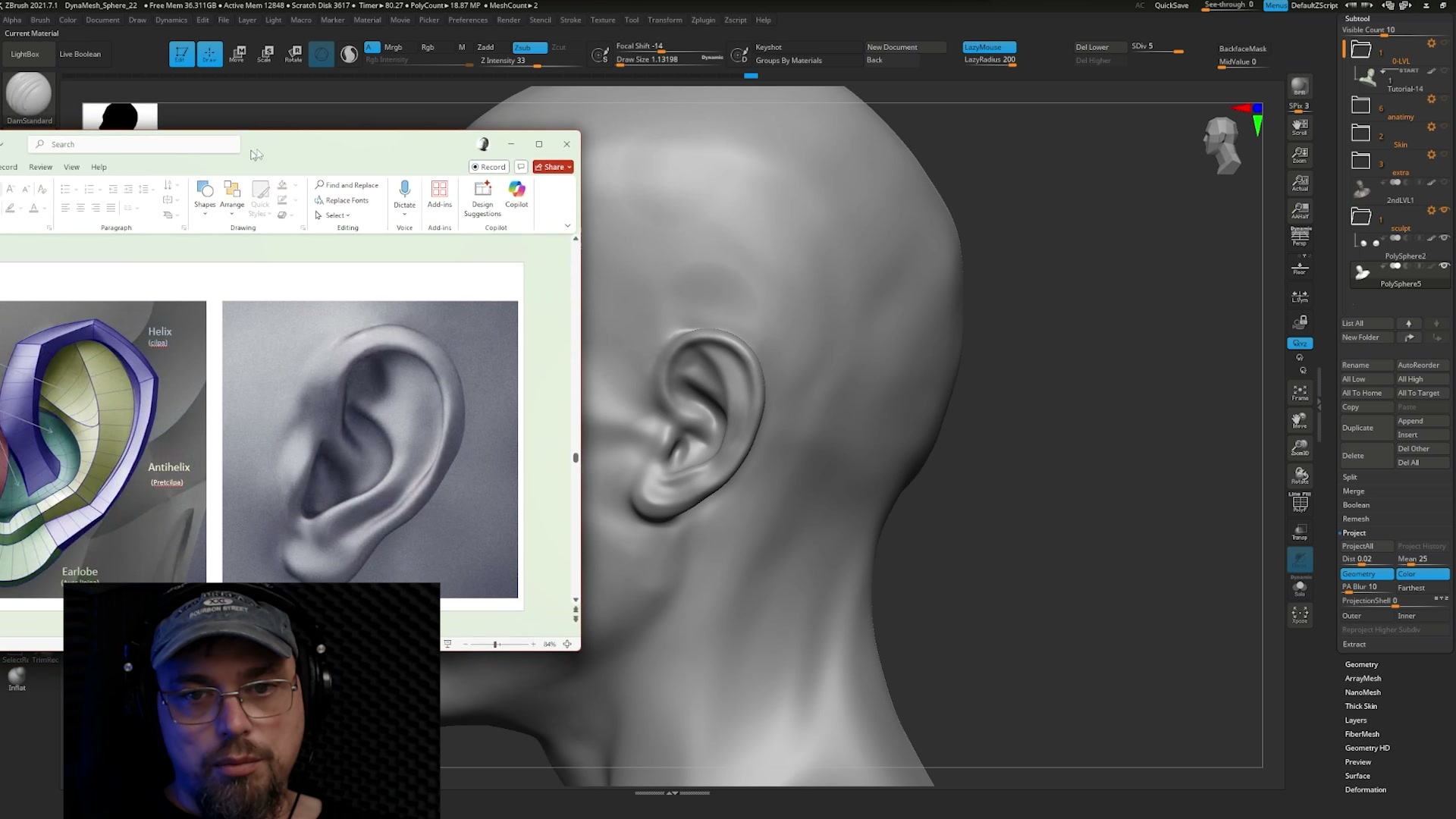
Task: Open the Brush menu in ZBrush
Action: coord(40,20)
